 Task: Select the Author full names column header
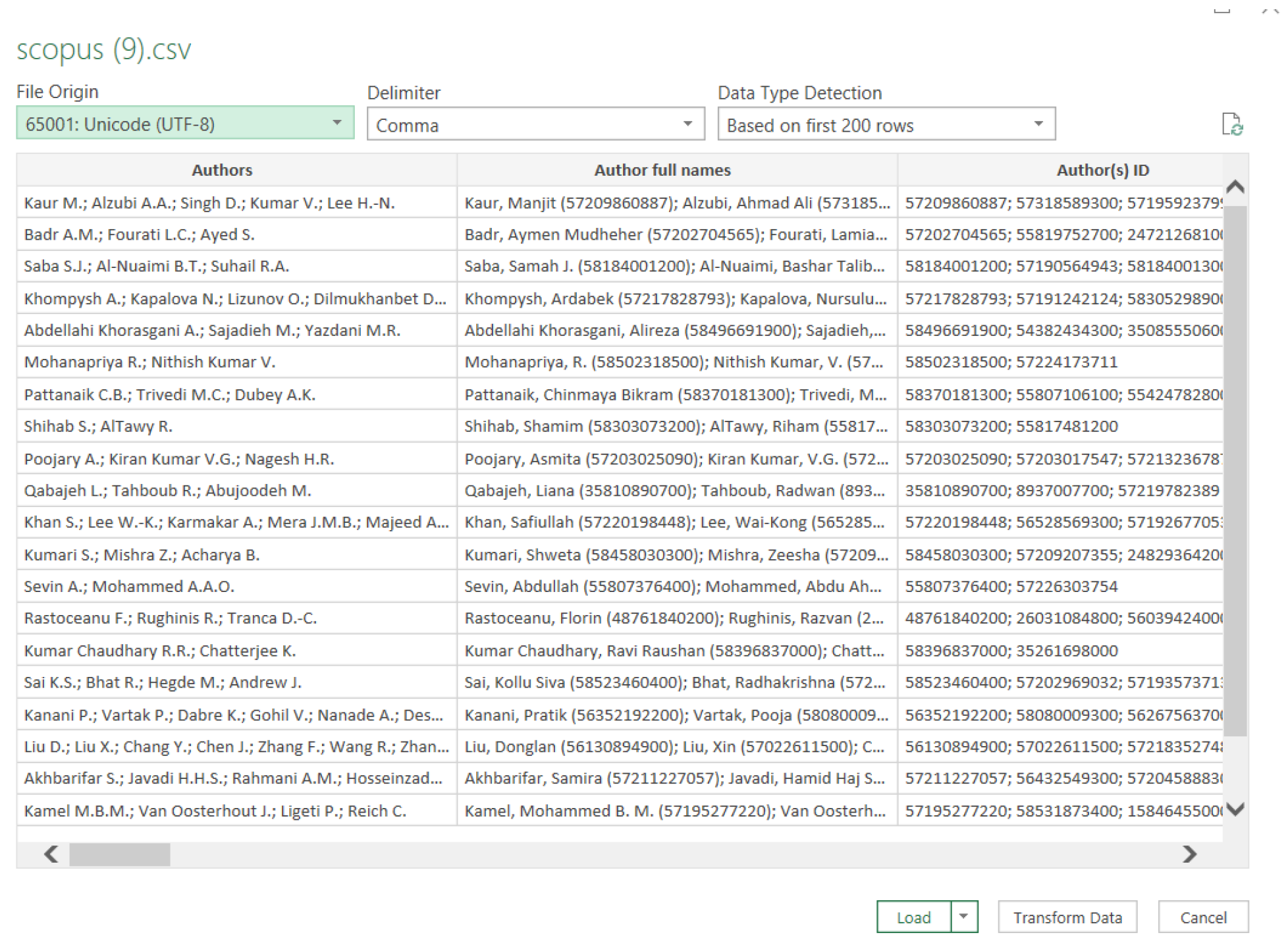point(662,170)
